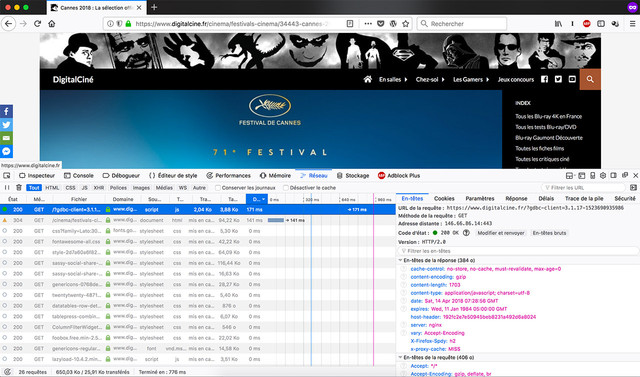The image size is (640, 377).
Task: Bookmark this page with the star icon
Action: (405, 24)
